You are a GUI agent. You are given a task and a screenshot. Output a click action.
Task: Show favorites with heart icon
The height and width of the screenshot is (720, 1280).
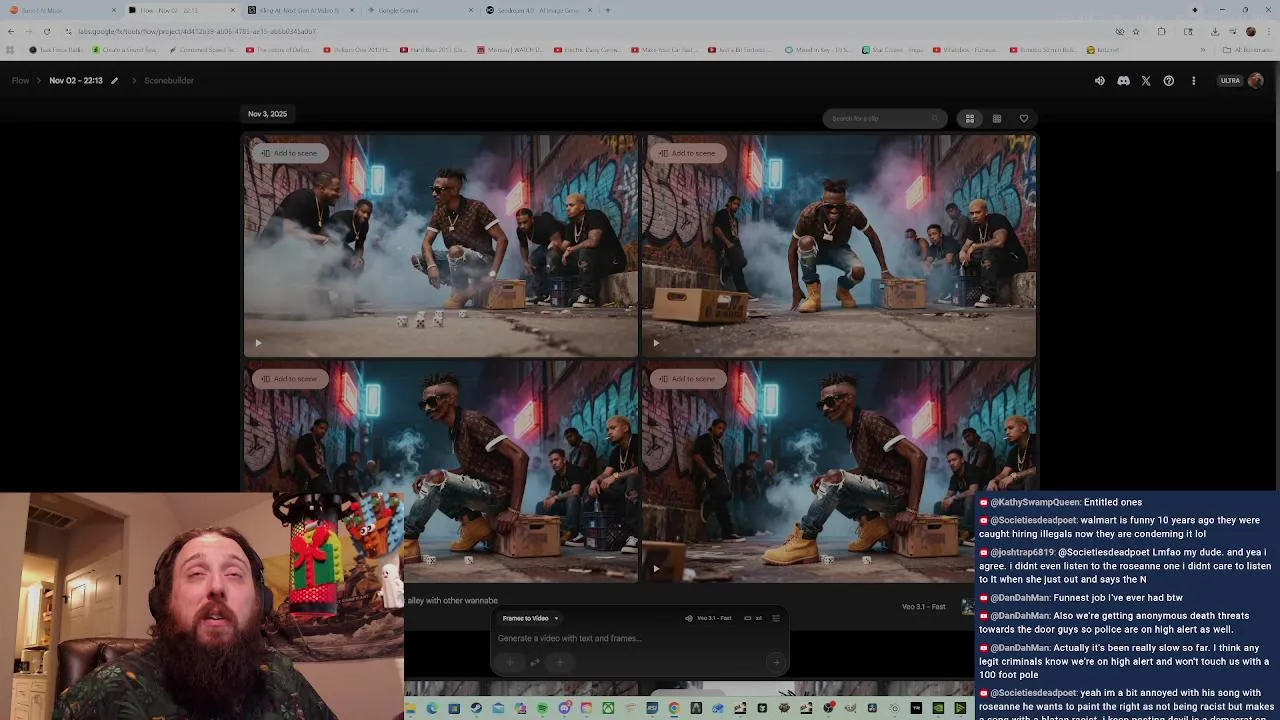pos(1024,119)
